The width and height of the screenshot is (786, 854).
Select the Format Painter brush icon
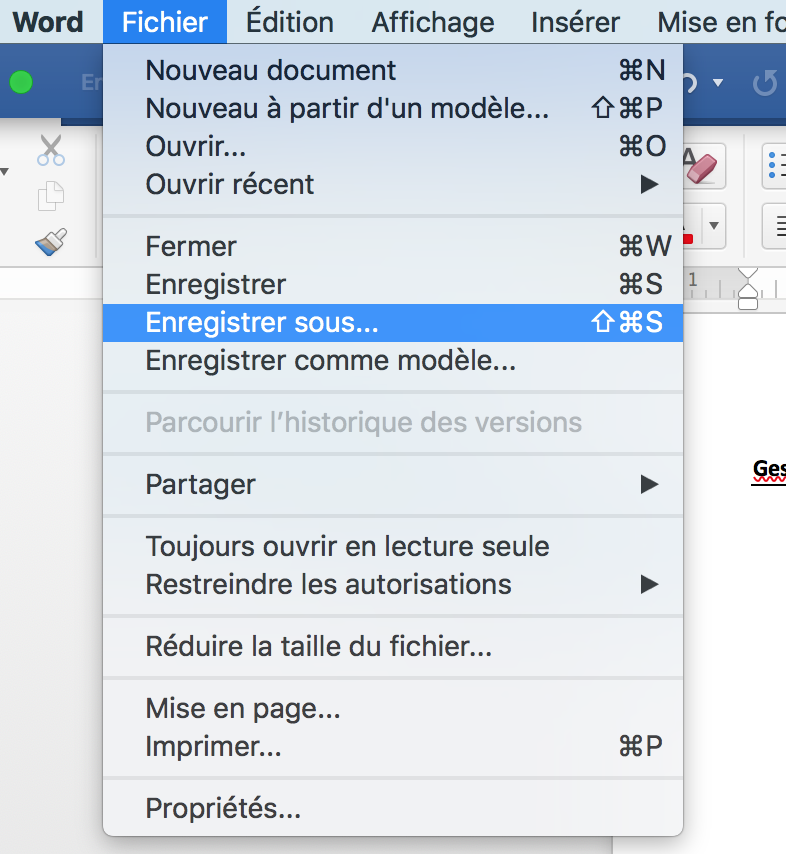pos(51,242)
